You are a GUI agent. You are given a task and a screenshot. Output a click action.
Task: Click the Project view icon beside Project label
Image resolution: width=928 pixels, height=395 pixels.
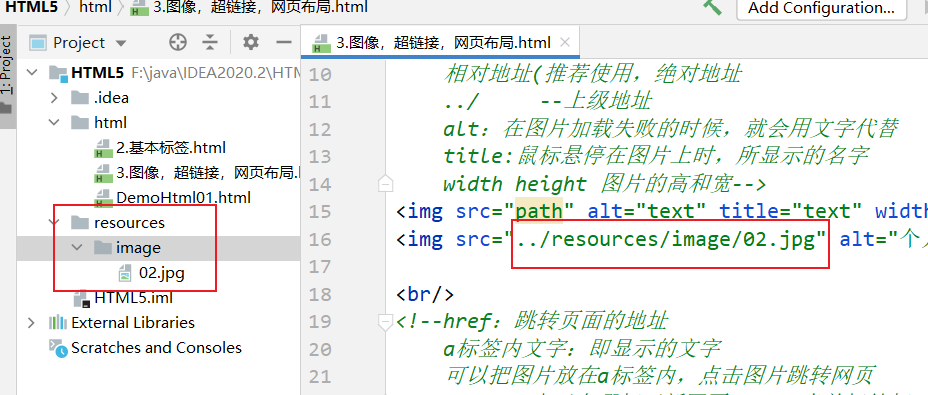[x=38, y=43]
